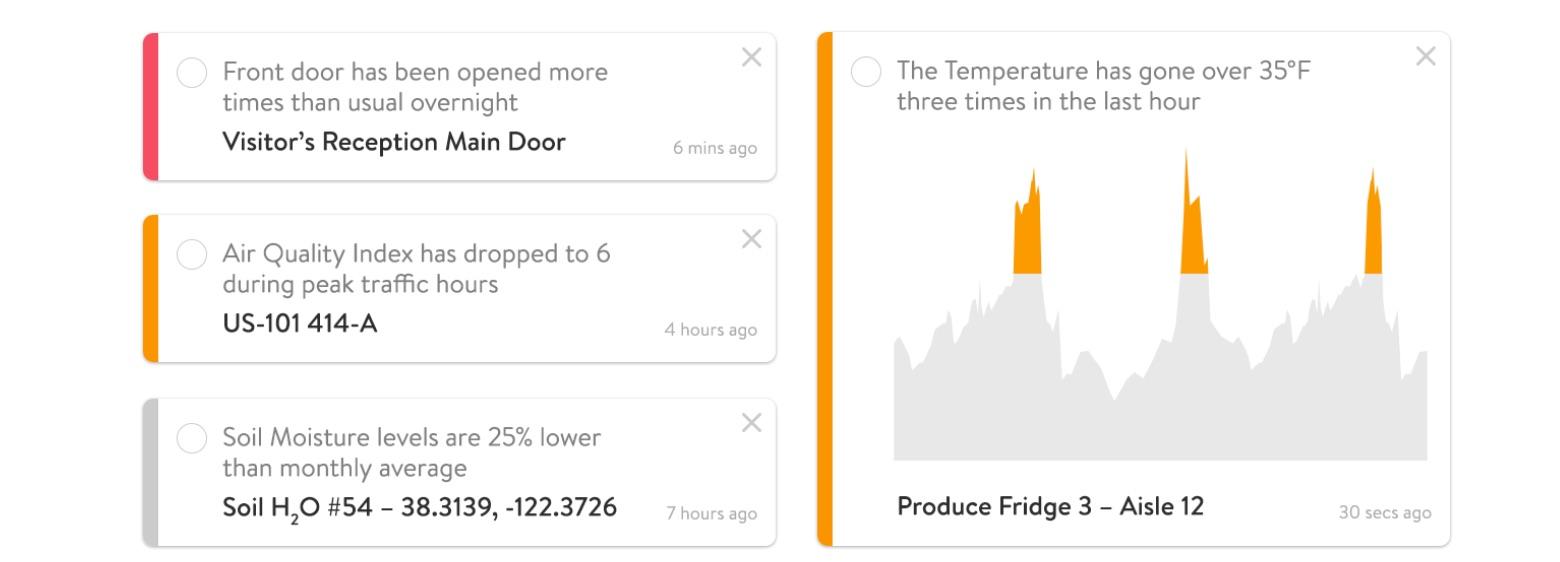This screenshot has width=1560, height=562.
Task: Close the Air Quality Index notification
Action: (x=751, y=239)
